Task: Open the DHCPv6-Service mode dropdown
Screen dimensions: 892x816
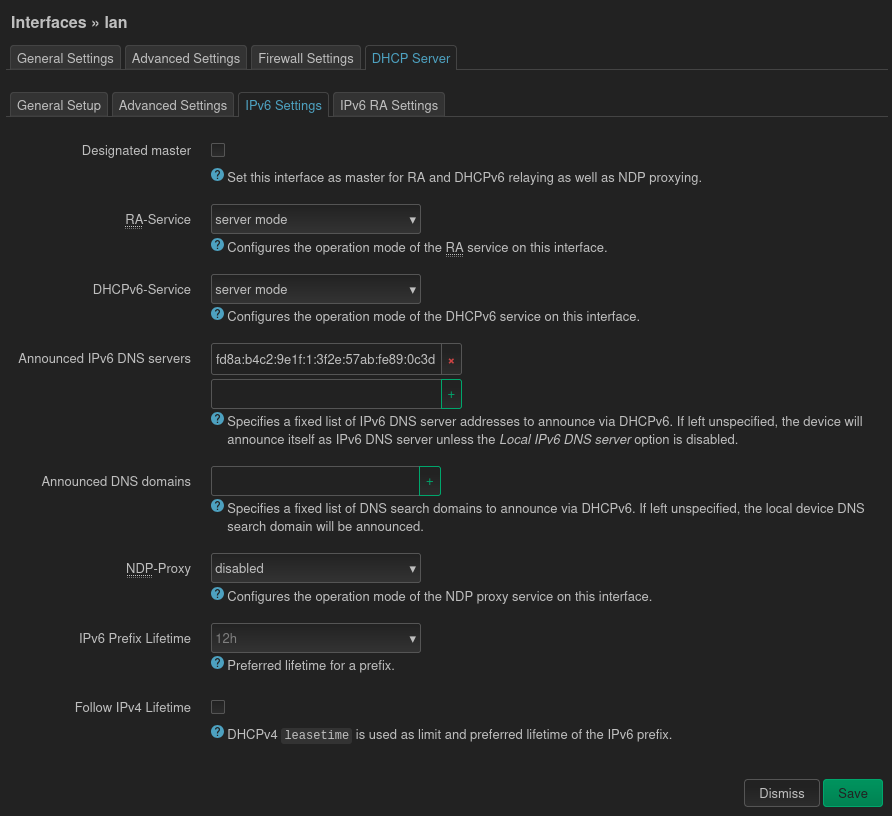Action: point(315,289)
